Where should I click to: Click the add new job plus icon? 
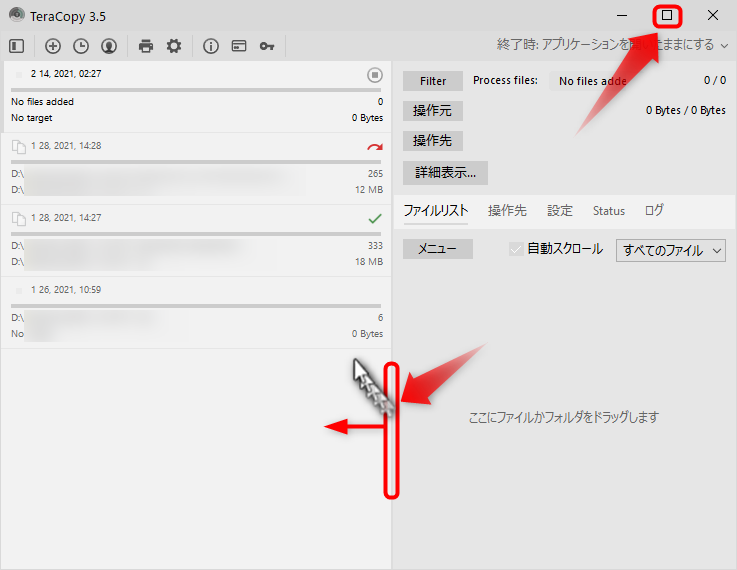[x=53, y=46]
